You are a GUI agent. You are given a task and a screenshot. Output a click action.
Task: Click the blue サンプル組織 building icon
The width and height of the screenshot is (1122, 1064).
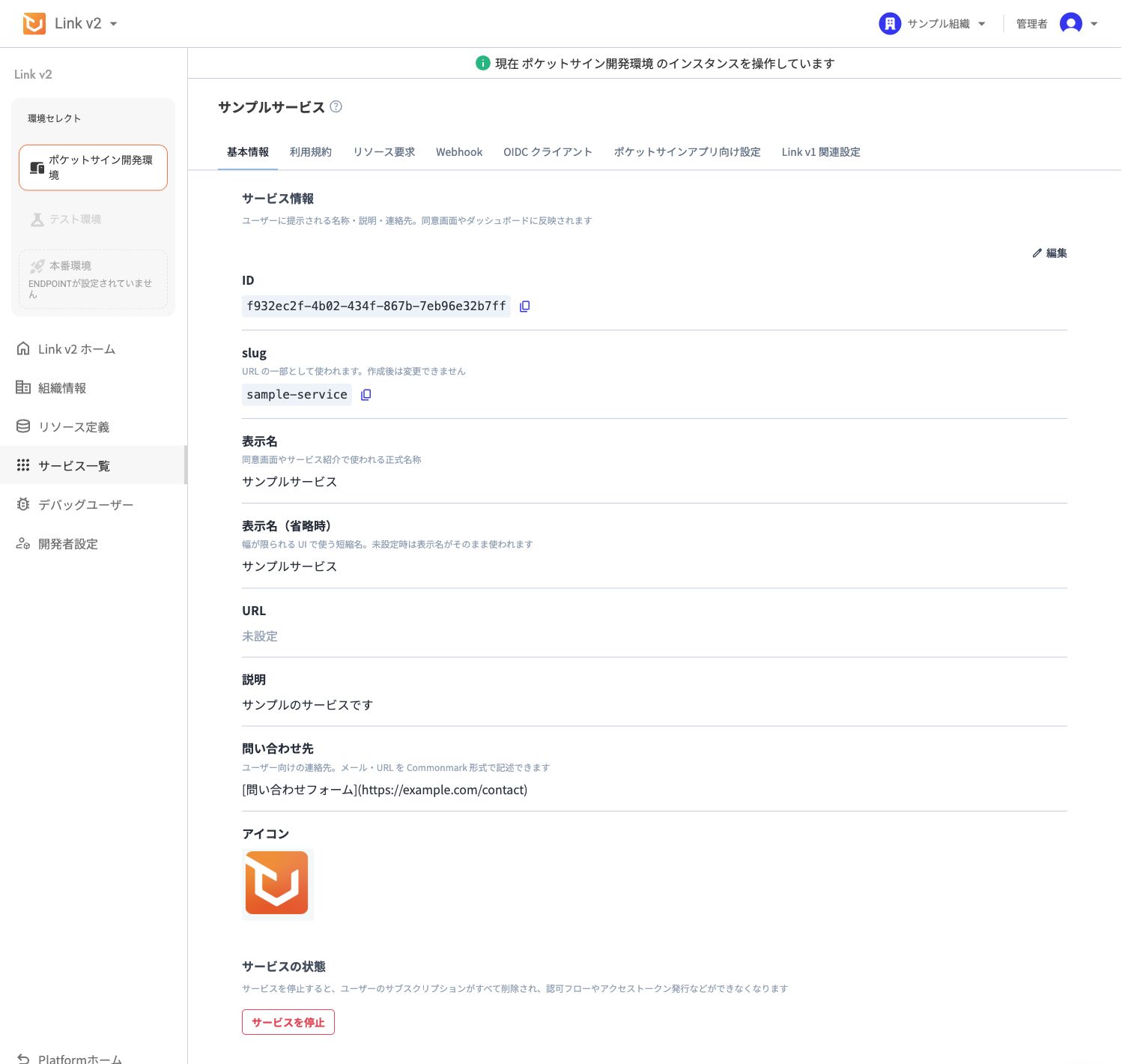pyautogui.click(x=890, y=24)
